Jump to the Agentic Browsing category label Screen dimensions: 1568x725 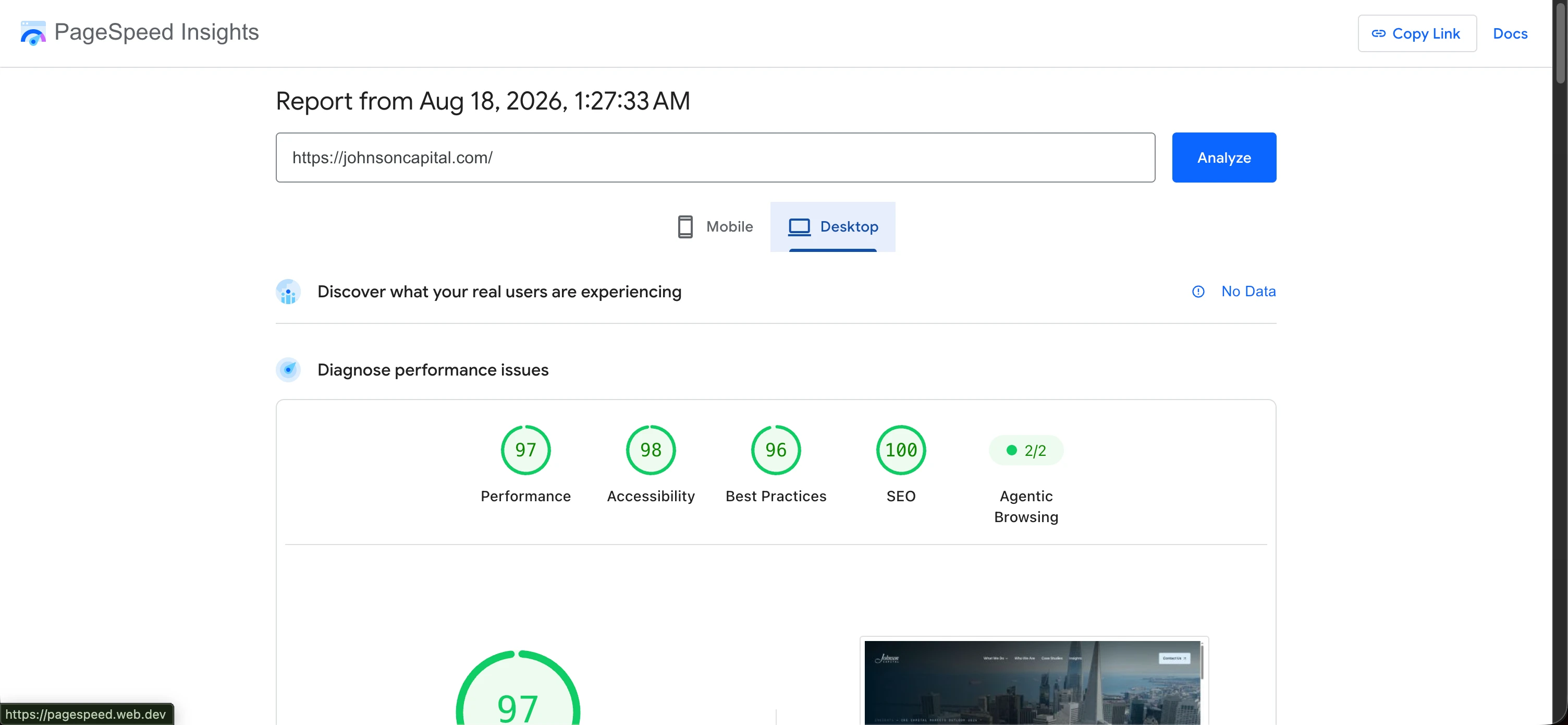point(1026,506)
